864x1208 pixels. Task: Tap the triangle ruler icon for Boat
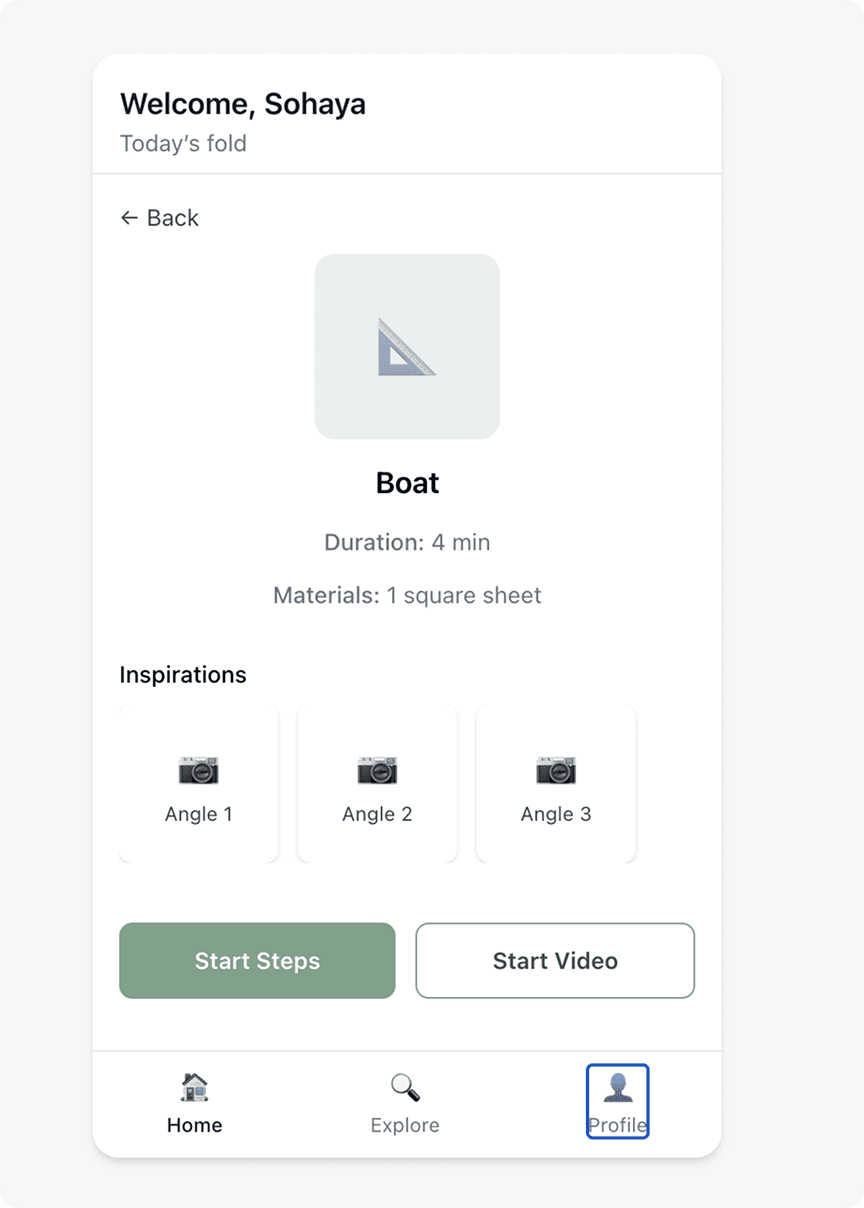pos(407,346)
